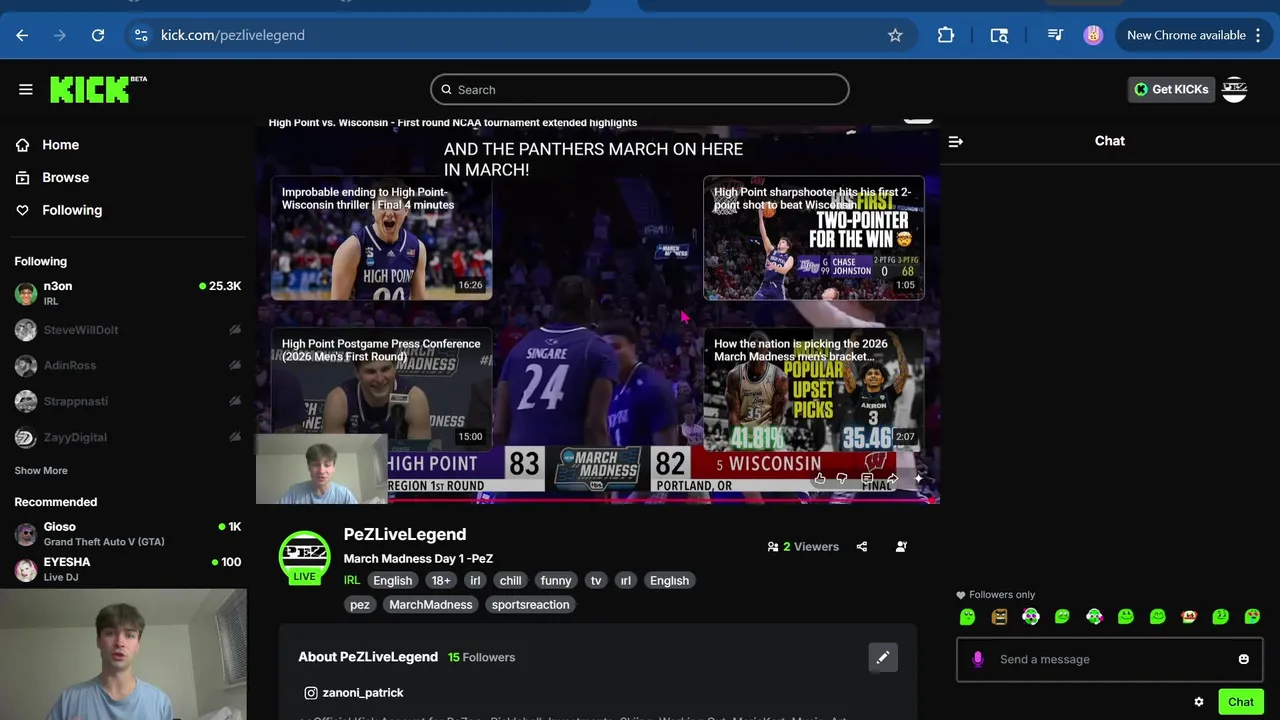Click the tv tag

(596, 580)
